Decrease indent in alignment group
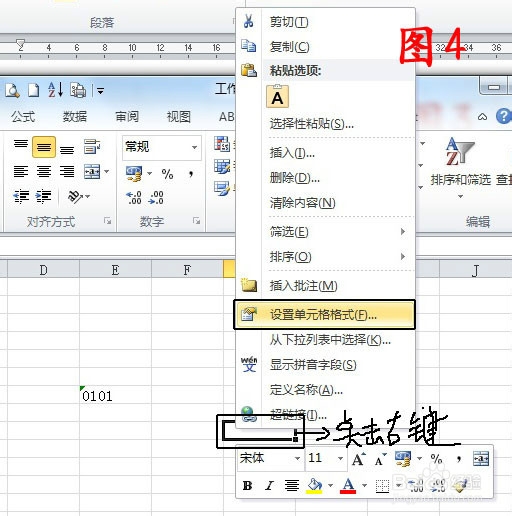Image resolution: width=512 pixels, height=516 pixels. click(x=21, y=196)
